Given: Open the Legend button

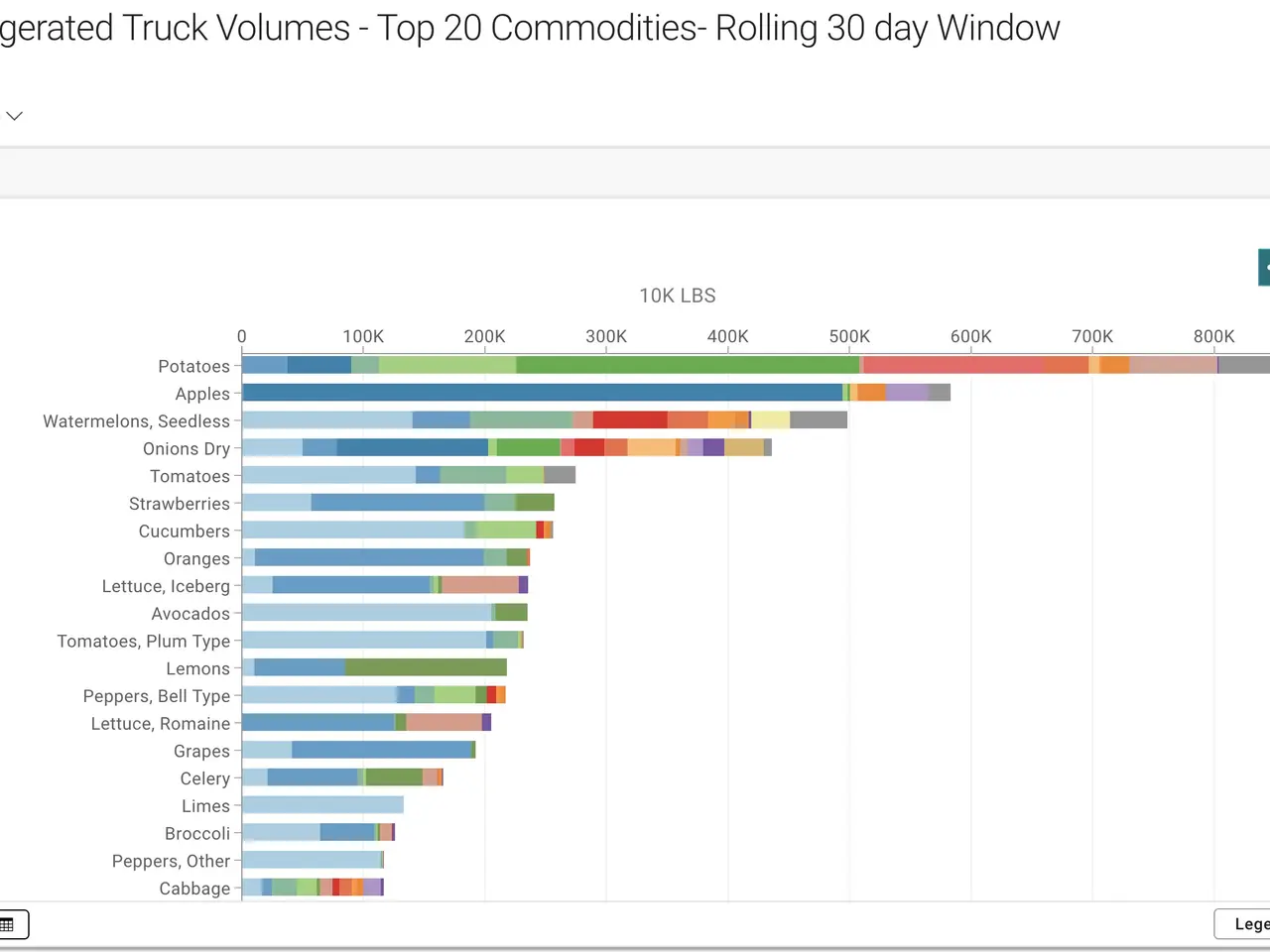Looking at the screenshot, I should click(1244, 924).
